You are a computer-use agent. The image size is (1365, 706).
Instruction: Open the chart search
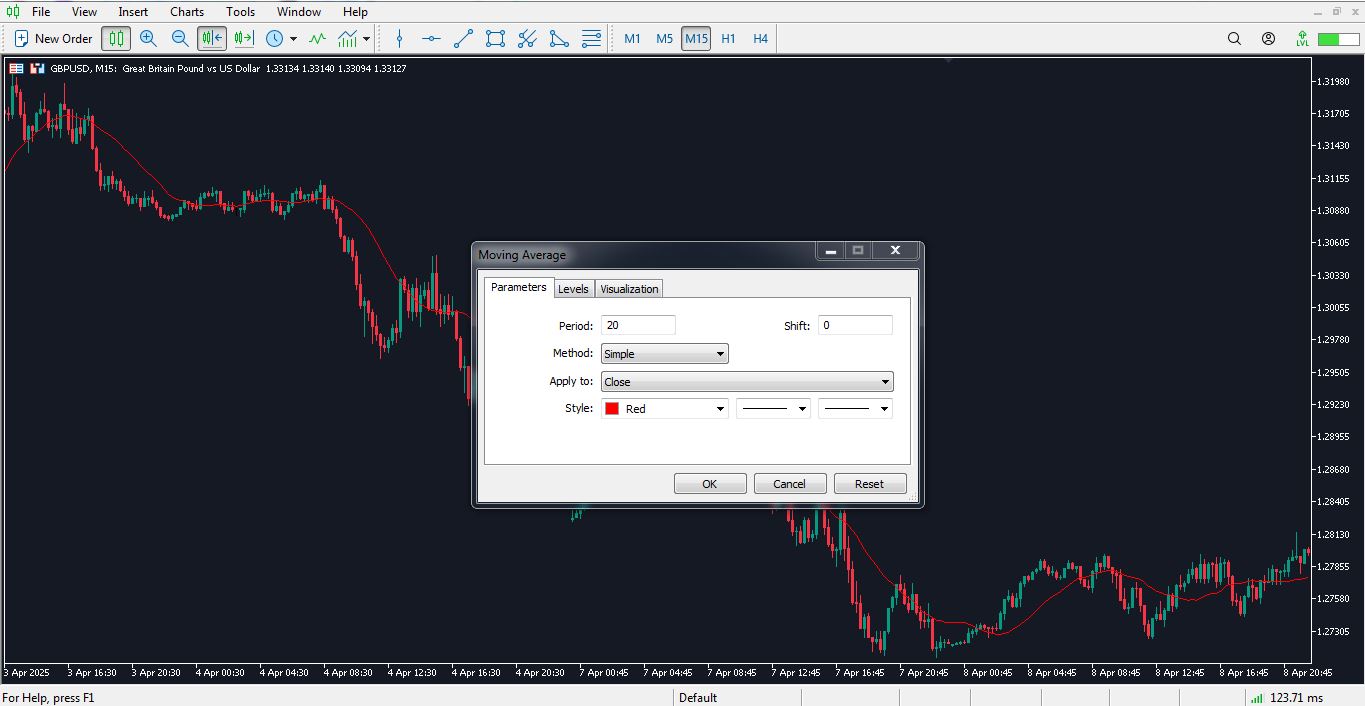tap(1234, 38)
